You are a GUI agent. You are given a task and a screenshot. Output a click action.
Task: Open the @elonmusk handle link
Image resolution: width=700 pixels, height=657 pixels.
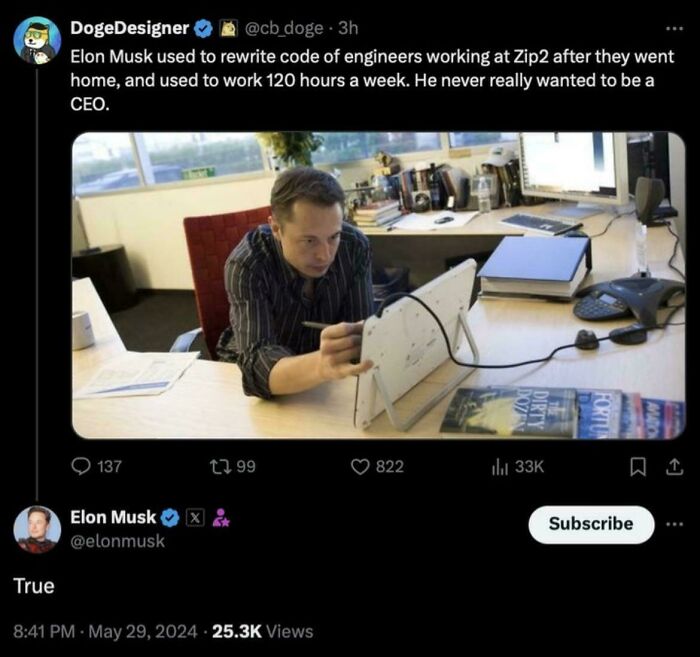coord(117,541)
